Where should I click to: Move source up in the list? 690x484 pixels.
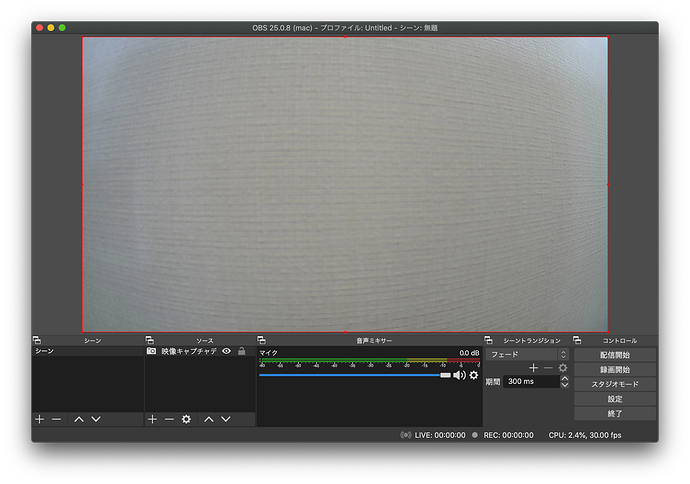(x=209, y=419)
